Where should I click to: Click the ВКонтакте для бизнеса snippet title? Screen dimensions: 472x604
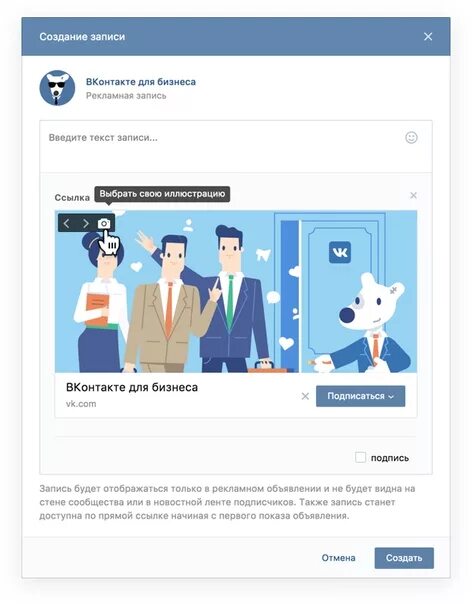point(132,387)
